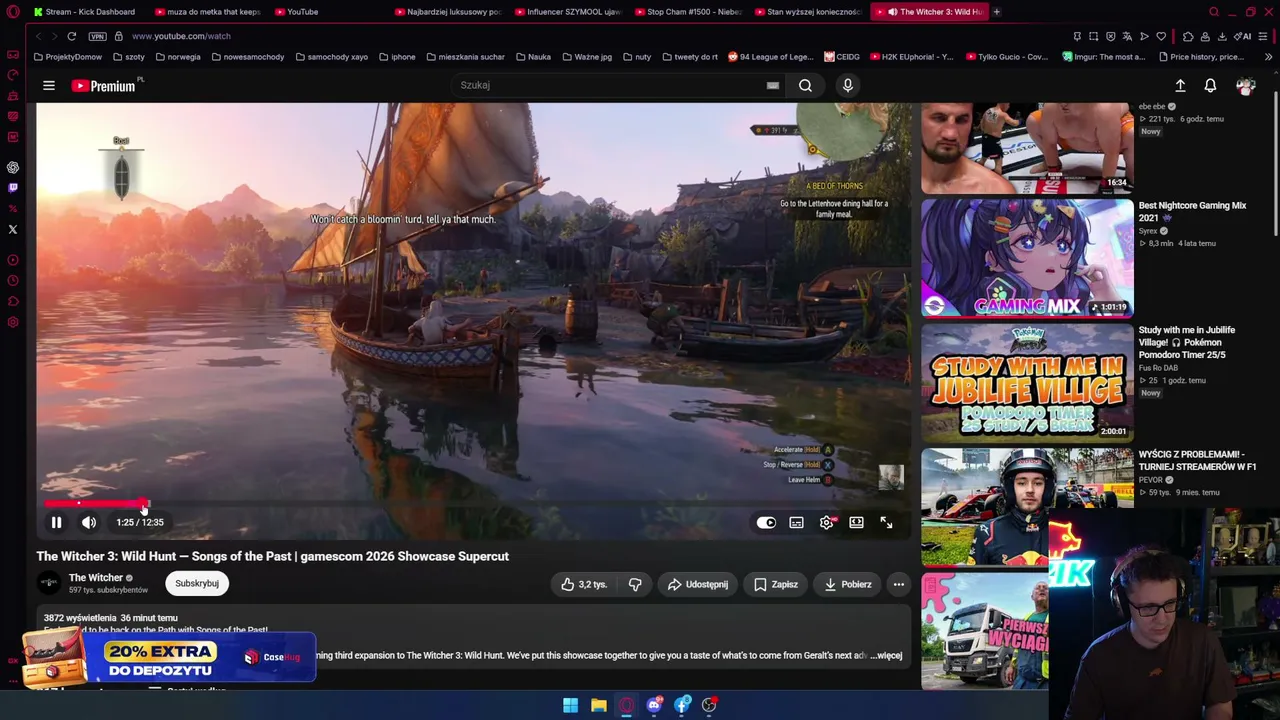Open the player settings gear
Image resolution: width=1280 pixels, height=720 pixels.
[x=827, y=522]
